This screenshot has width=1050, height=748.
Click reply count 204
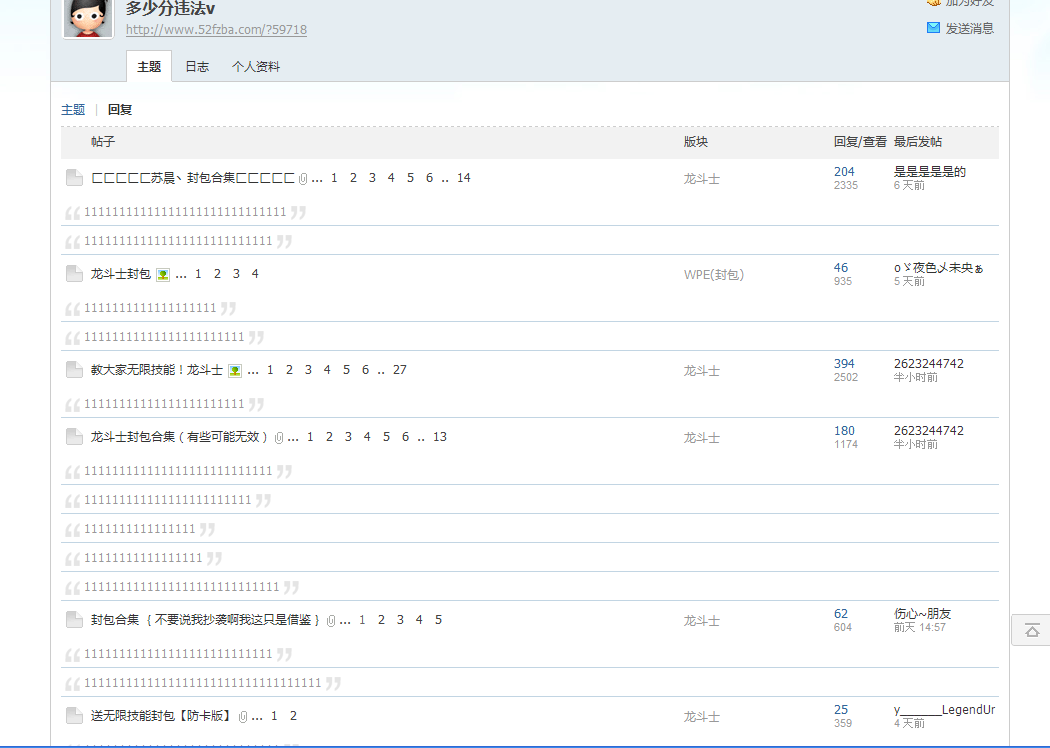pos(844,171)
